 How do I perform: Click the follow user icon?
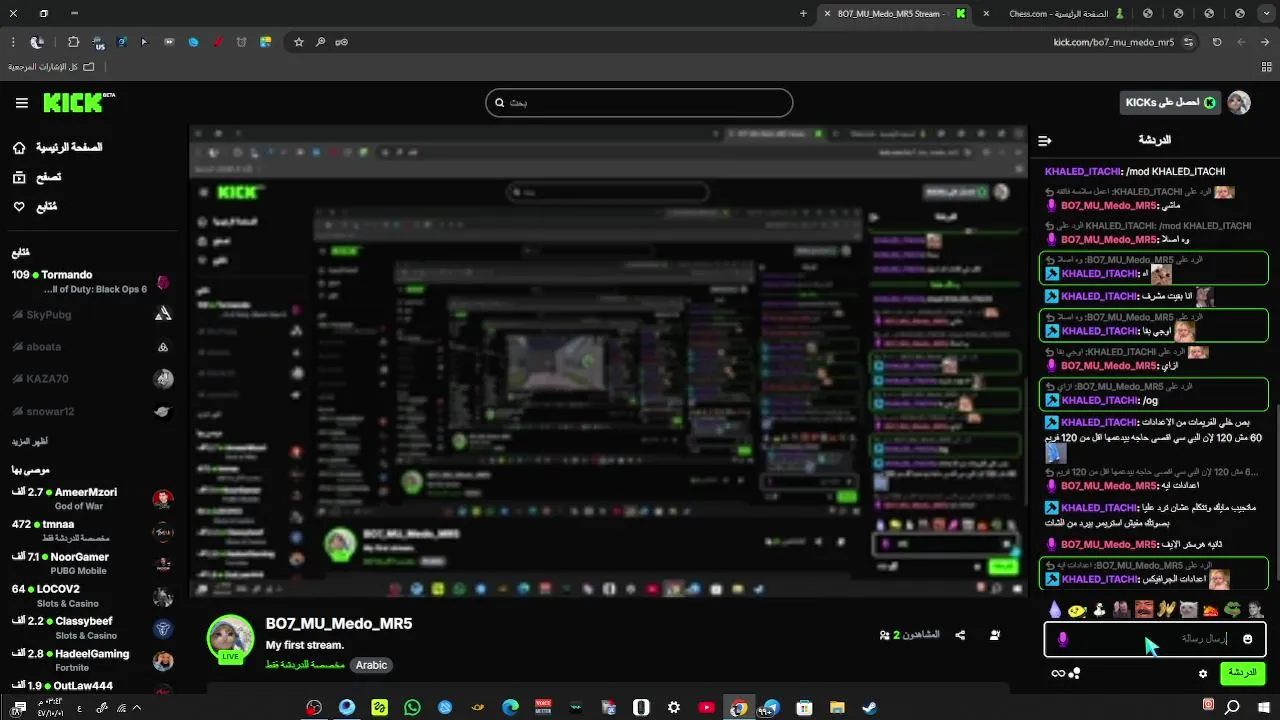(995, 635)
